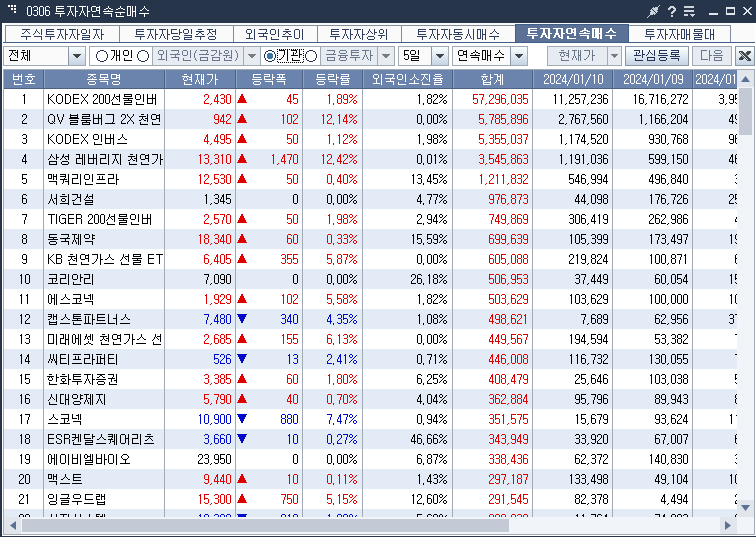
Task: Click the blue down triangle in 캡스톤파트너스 row
Action: (x=242, y=319)
